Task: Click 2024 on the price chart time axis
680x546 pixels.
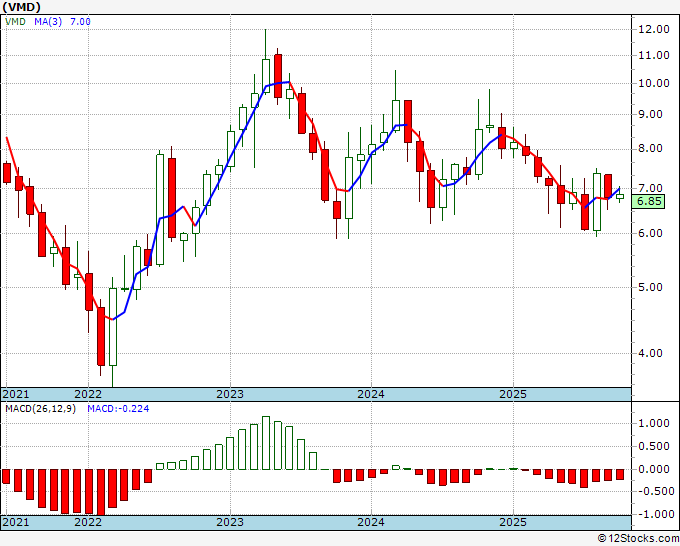Action: [371, 394]
